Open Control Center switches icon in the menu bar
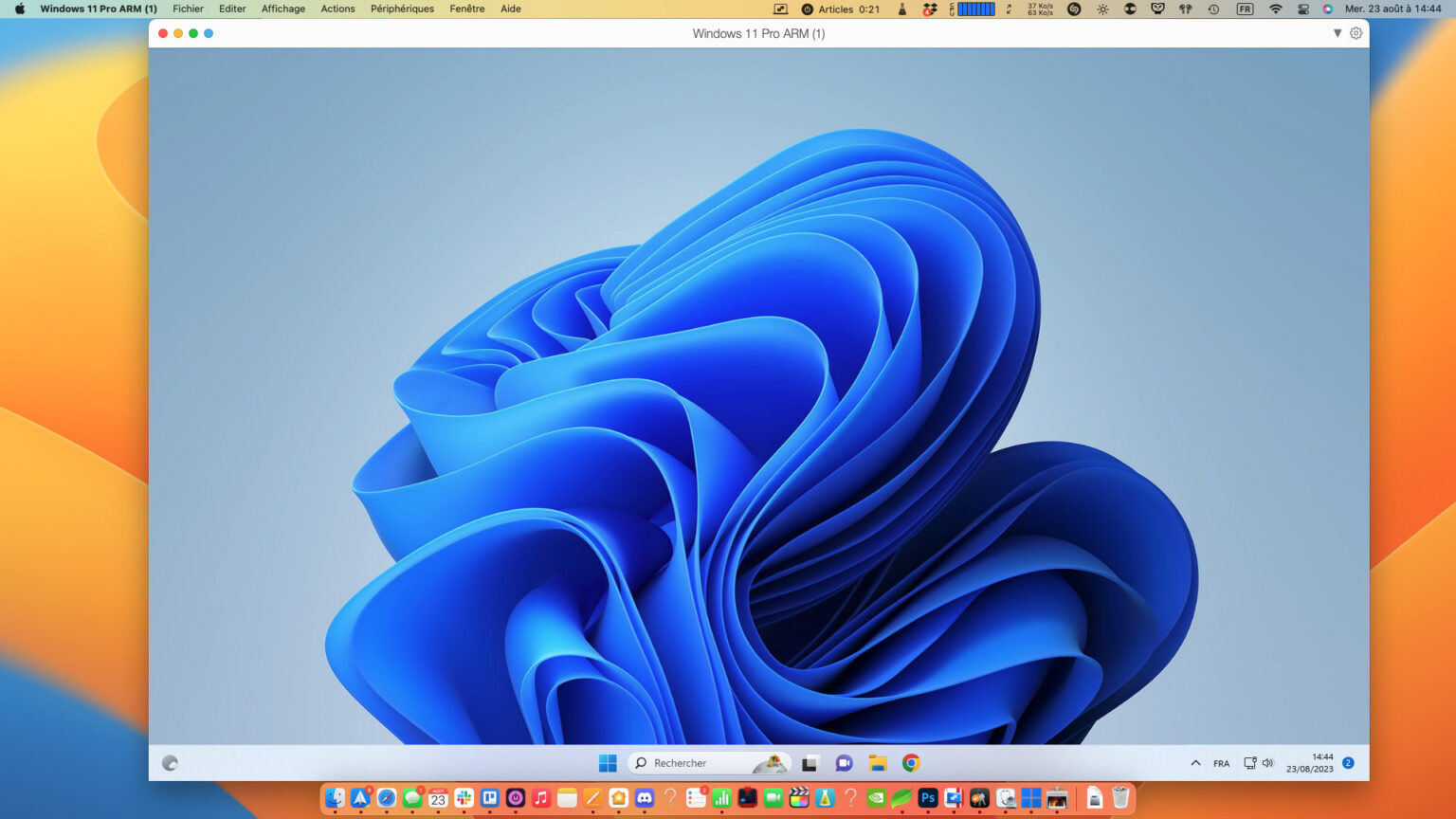1456x819 pixels. [1302, 9]
